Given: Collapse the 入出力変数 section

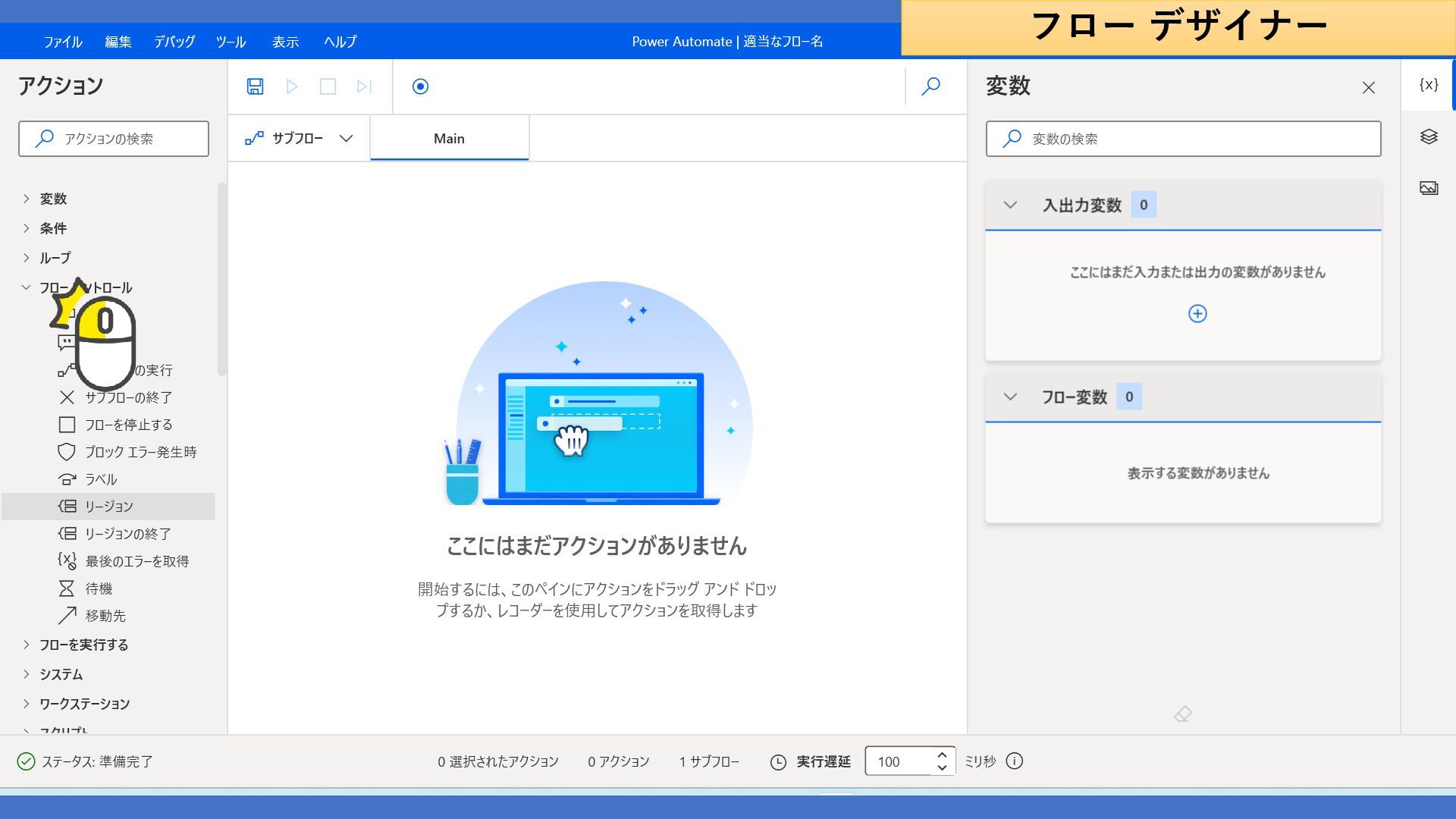Looking at the screenshot, I should (1010, 205).
